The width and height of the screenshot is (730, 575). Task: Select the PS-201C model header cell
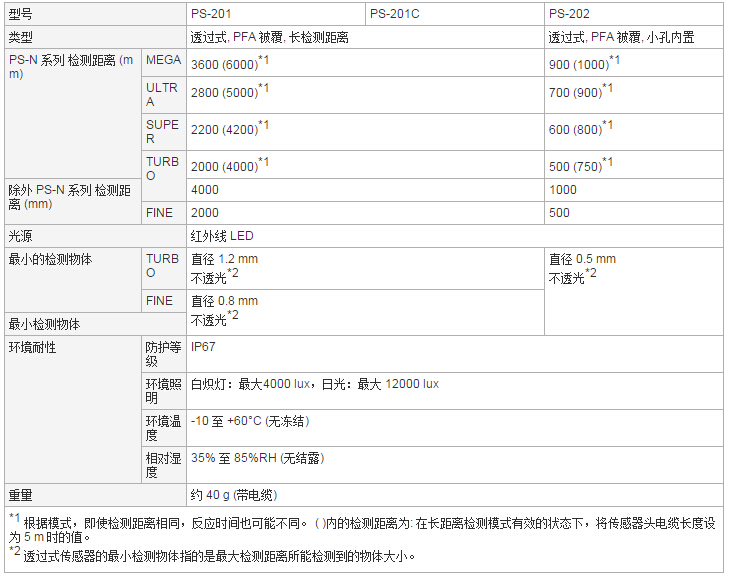coord(394,14)
